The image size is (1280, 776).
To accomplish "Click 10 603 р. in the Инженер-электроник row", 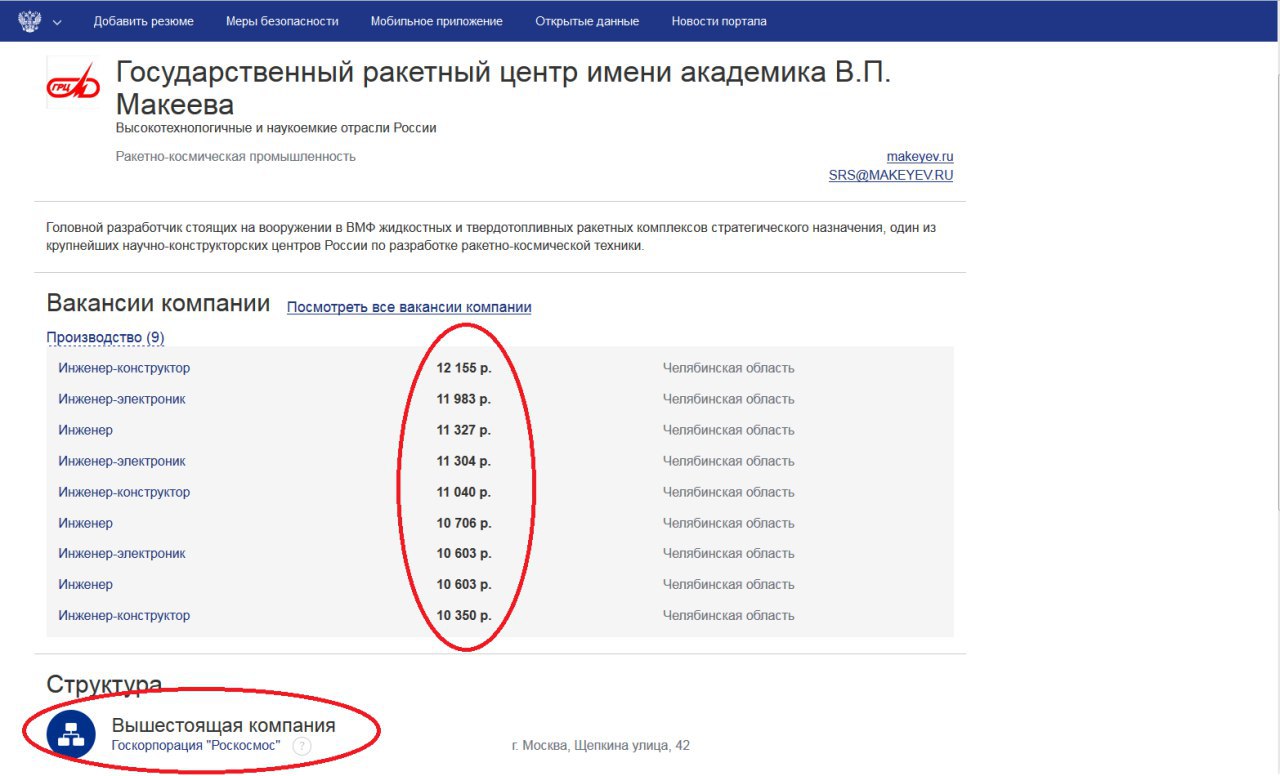I will click(464, 553).
